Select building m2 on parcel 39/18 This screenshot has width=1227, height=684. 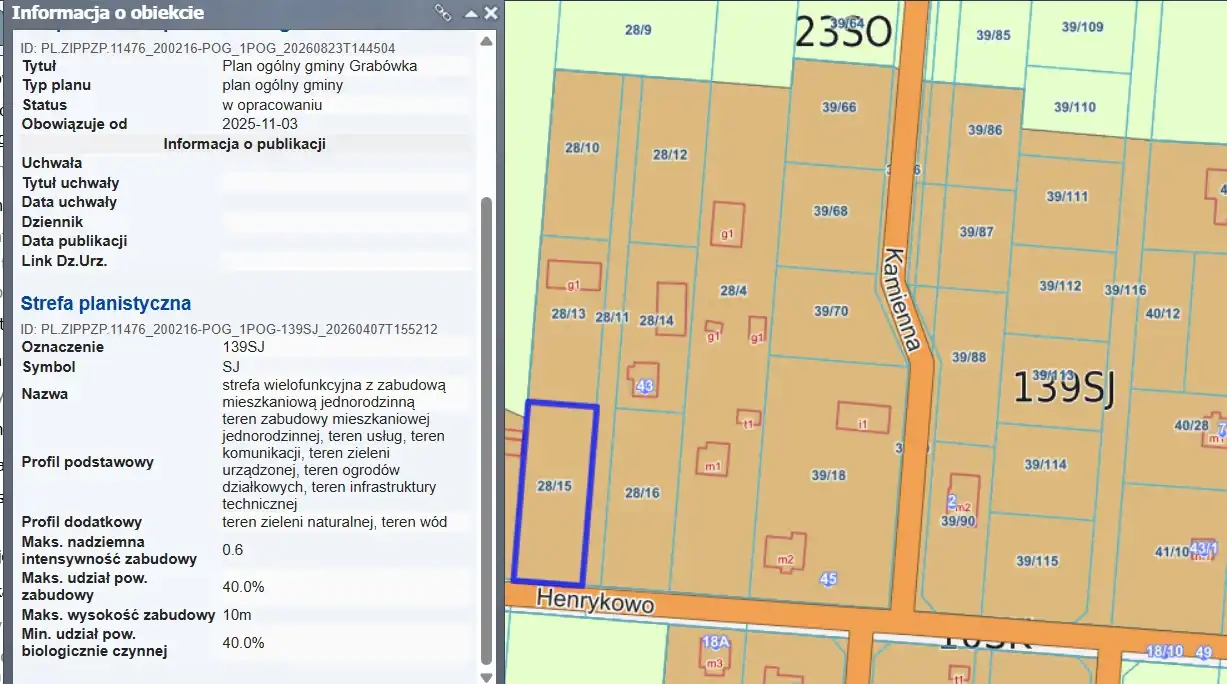[x=785, y=553]
